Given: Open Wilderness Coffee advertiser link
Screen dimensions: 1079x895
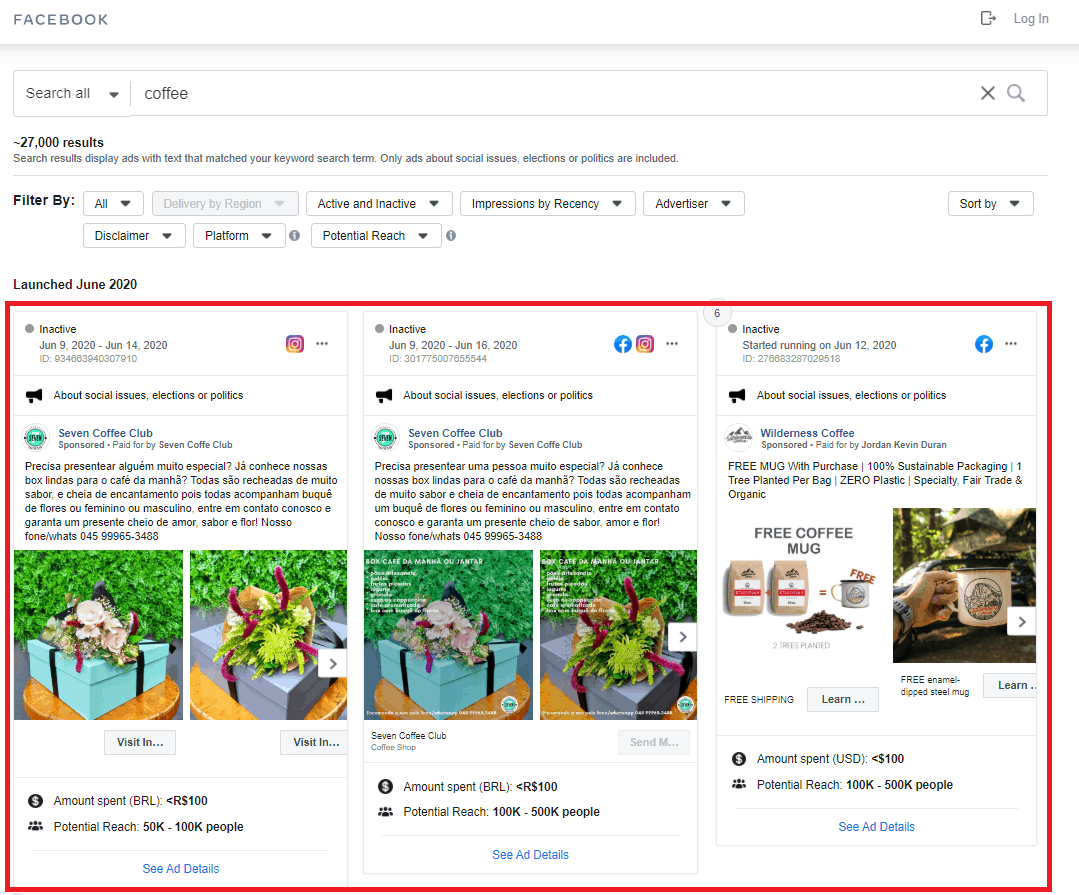Looking at the screenshot, I should (x=807, y=433).
